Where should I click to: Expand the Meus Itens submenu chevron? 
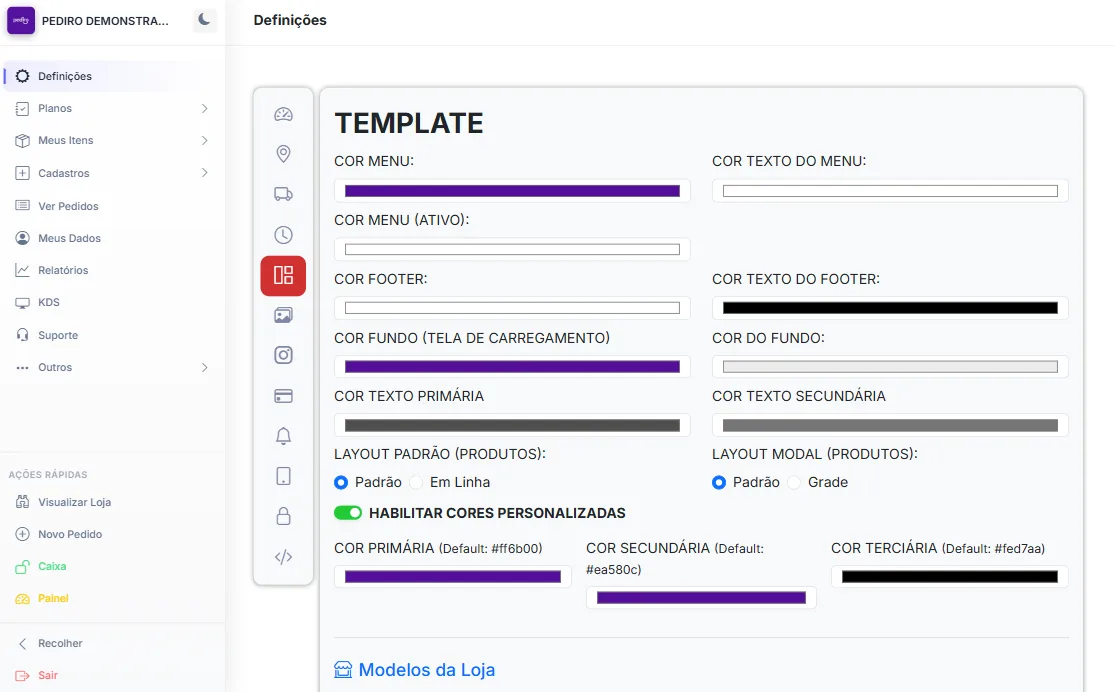click(x=204, y=141)
